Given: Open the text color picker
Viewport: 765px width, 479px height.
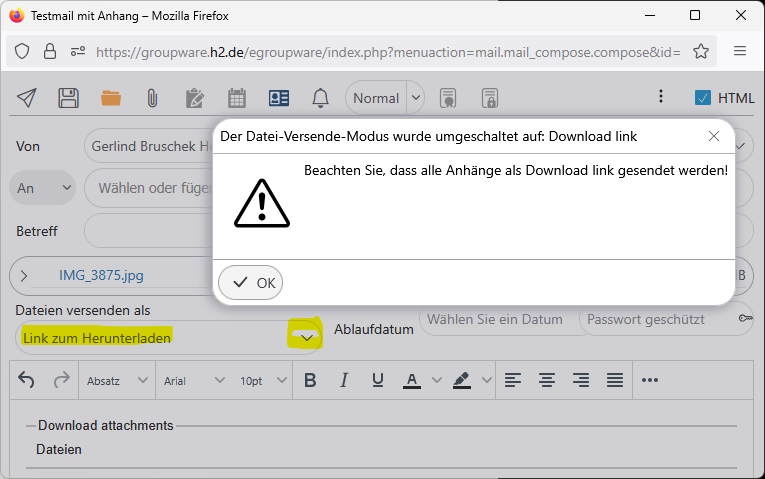Looking at the screenshot, I should (411, 380).
